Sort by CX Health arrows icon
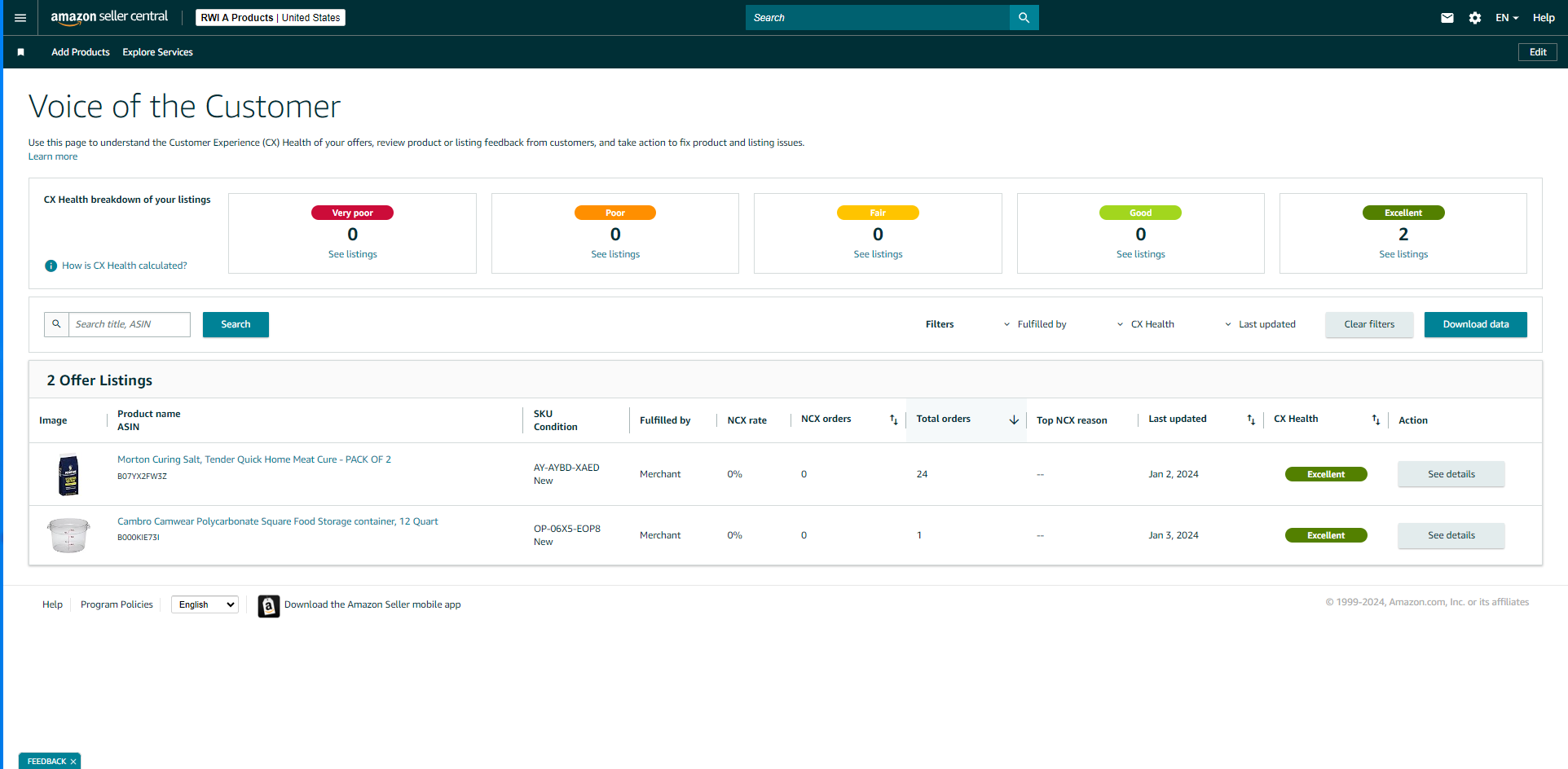The width and height of the screenshot is (1568, 769). [x=1376, y=420]
